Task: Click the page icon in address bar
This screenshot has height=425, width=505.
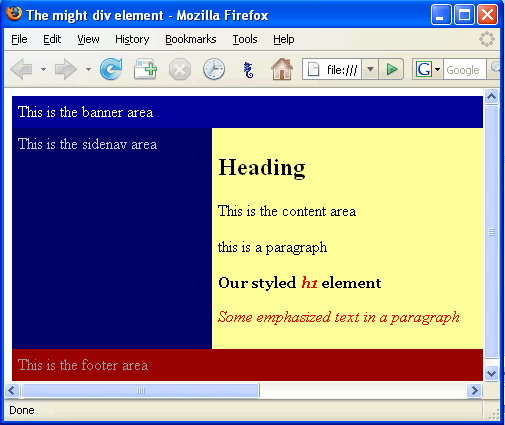Action: (x=313, y=69)
